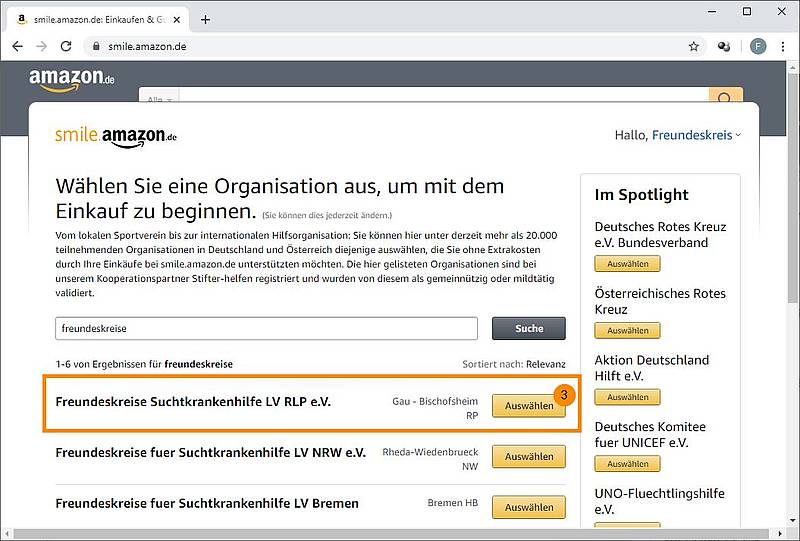Close the smile.amazon.de browser tab
Image resolution: width=800 pixels, height=541 pixels.
(177, 20)
